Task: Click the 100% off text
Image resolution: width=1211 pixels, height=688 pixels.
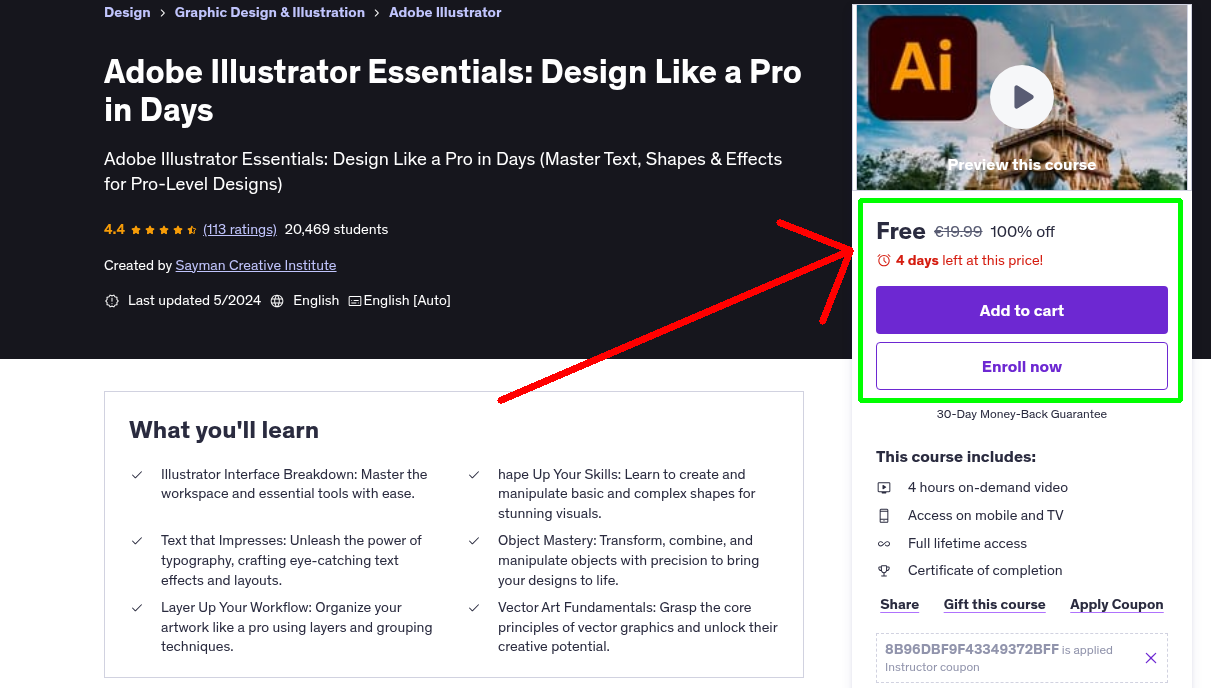Action: click(1022, 232)
